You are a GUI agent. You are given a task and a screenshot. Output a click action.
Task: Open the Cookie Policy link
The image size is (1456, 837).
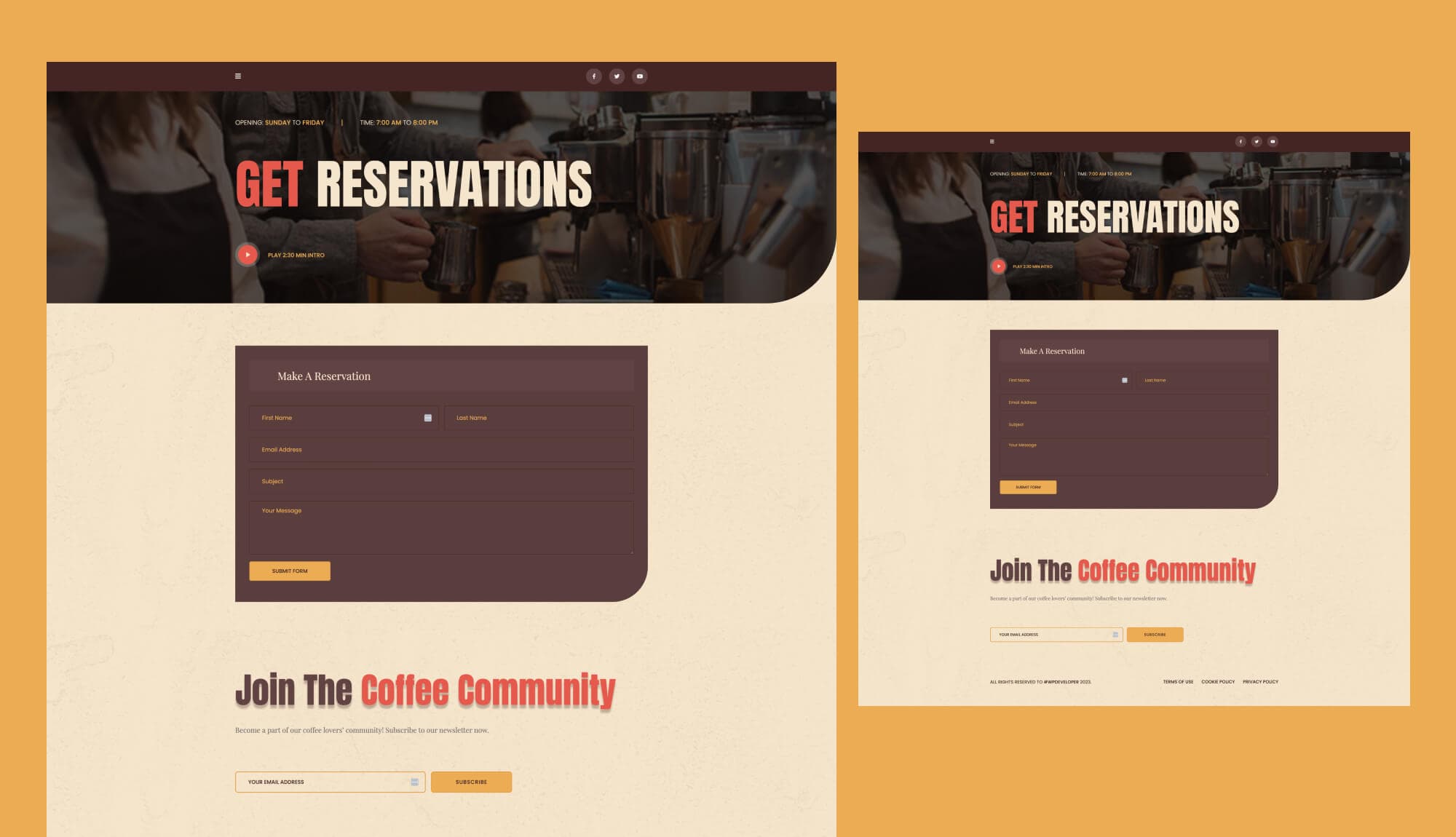pyautogui.click(x=1217, y=682)
